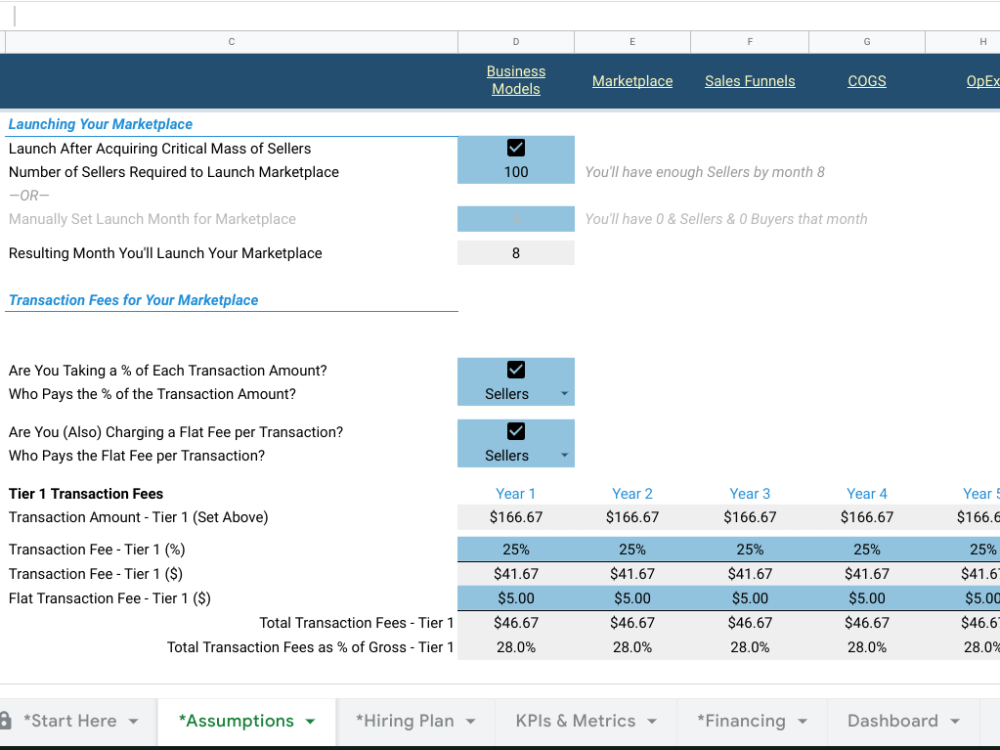Switch to the KPIs & Metrics tab

coord(575,720)
